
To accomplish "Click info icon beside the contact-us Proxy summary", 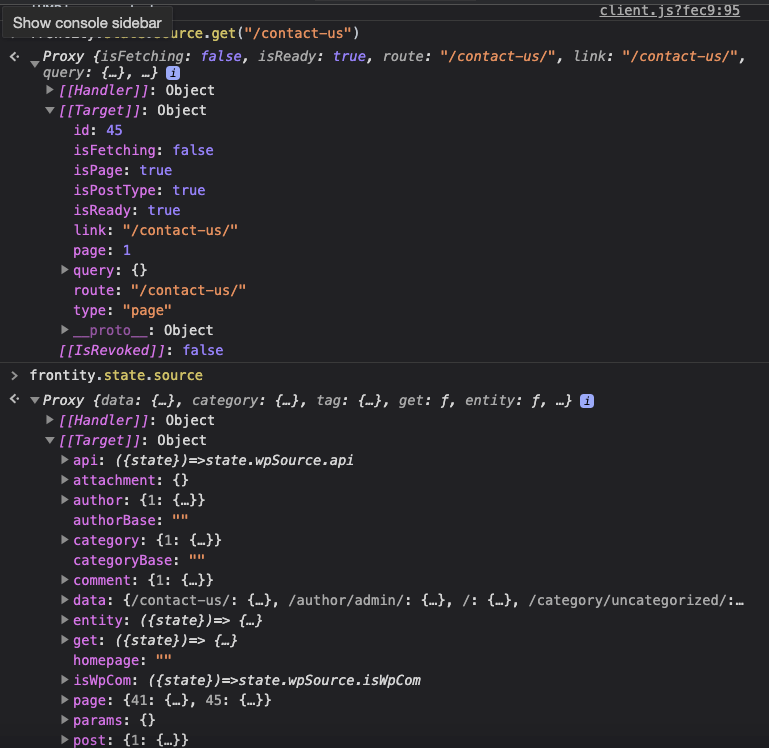I will click(173, 73).
